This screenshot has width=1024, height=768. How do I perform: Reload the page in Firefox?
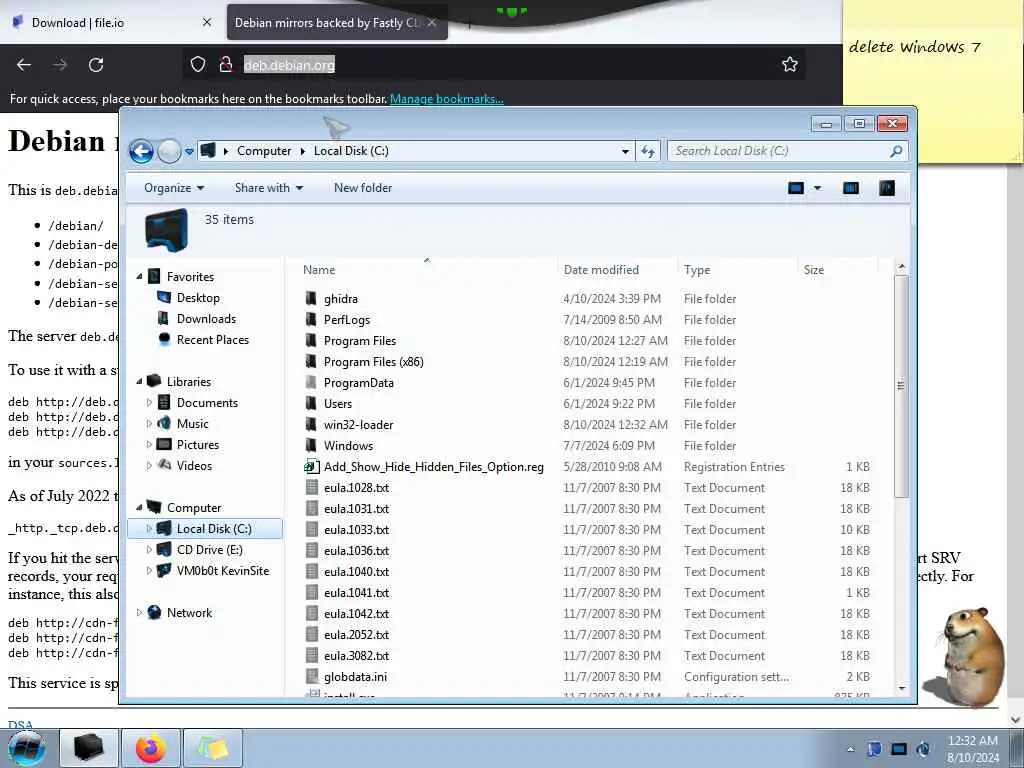[x=96, y=65]
